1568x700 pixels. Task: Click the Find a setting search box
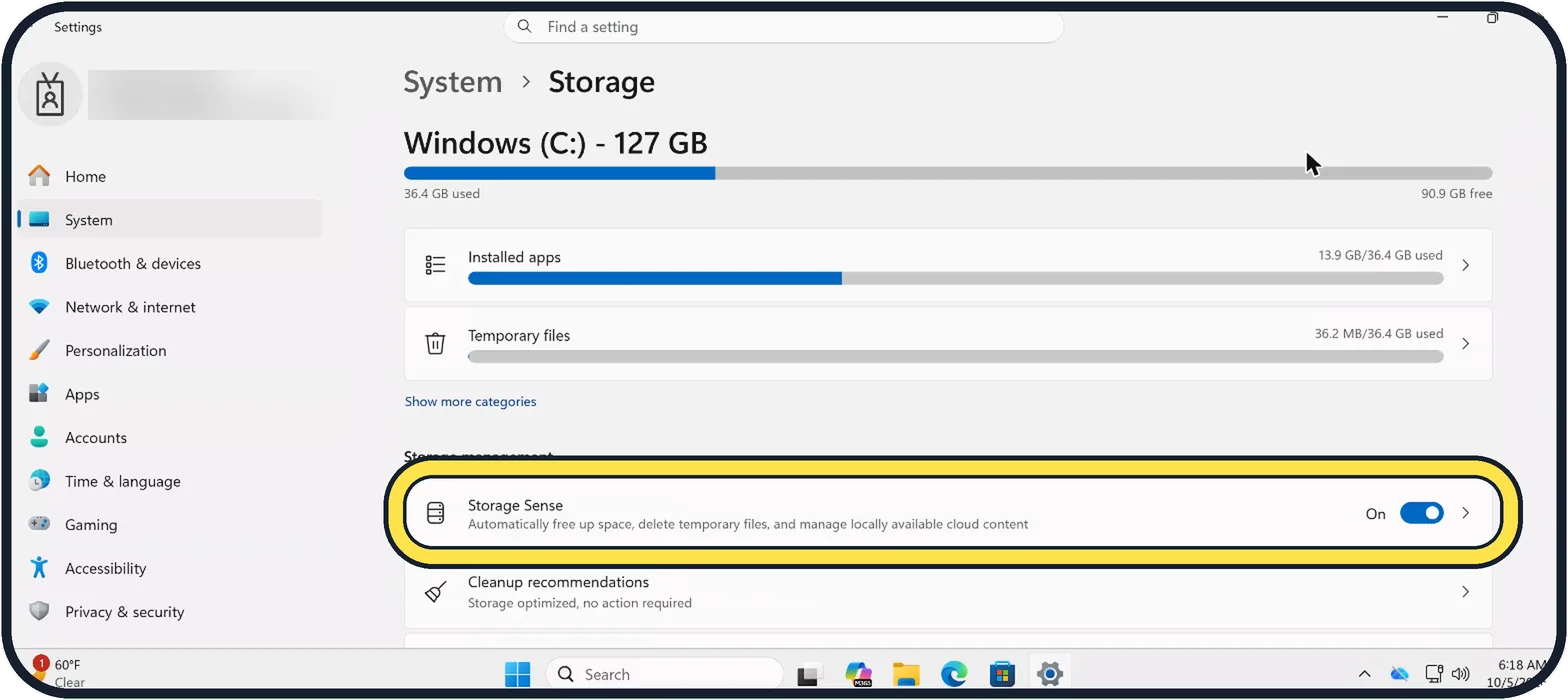(x=783, y=27)
